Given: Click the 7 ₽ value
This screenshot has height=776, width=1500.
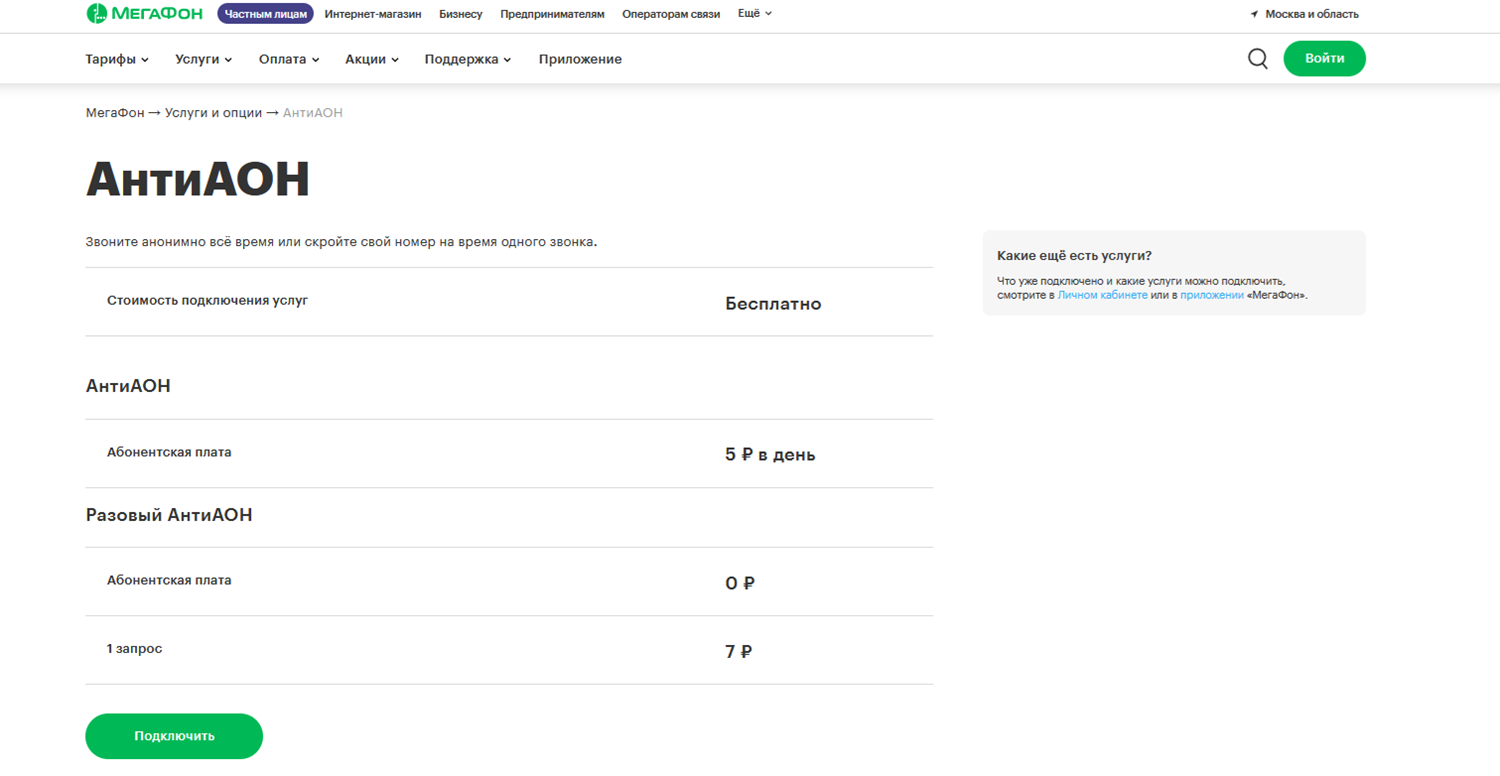Looking at the screenshot, I should (738, 652).
